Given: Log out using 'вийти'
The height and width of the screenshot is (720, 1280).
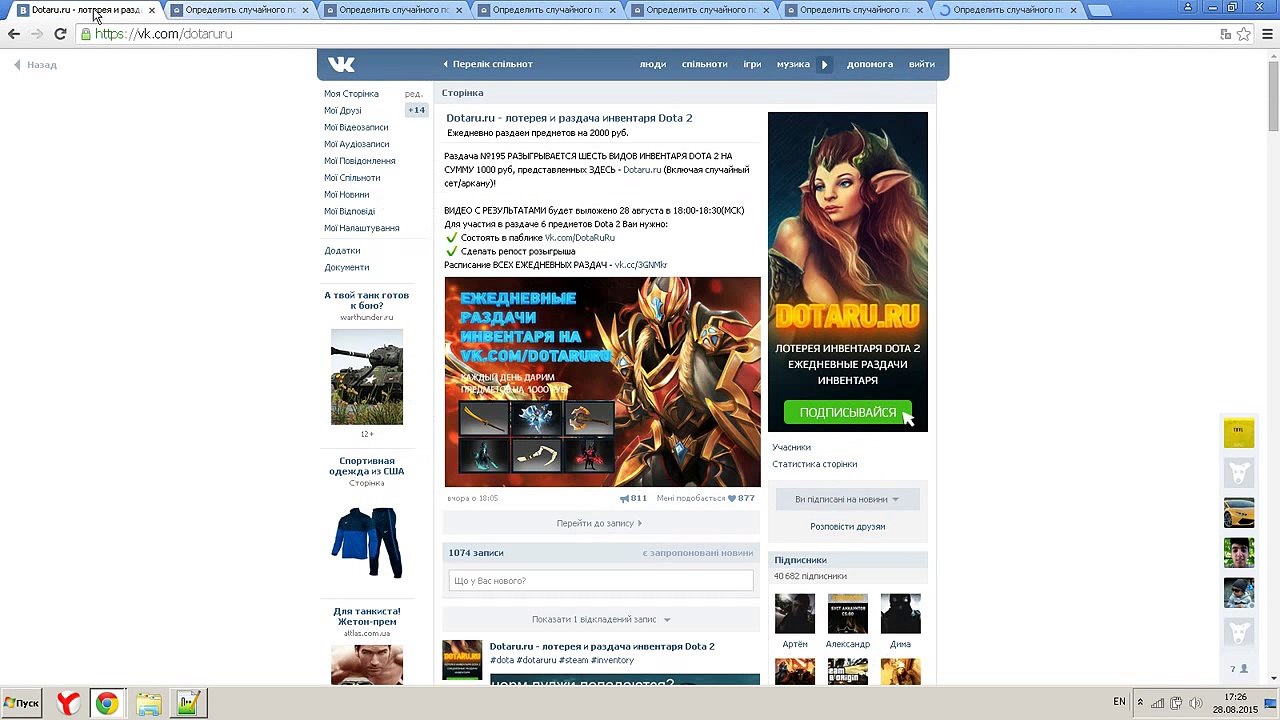Looking at the screenshot, I should [x=922, y=64].
